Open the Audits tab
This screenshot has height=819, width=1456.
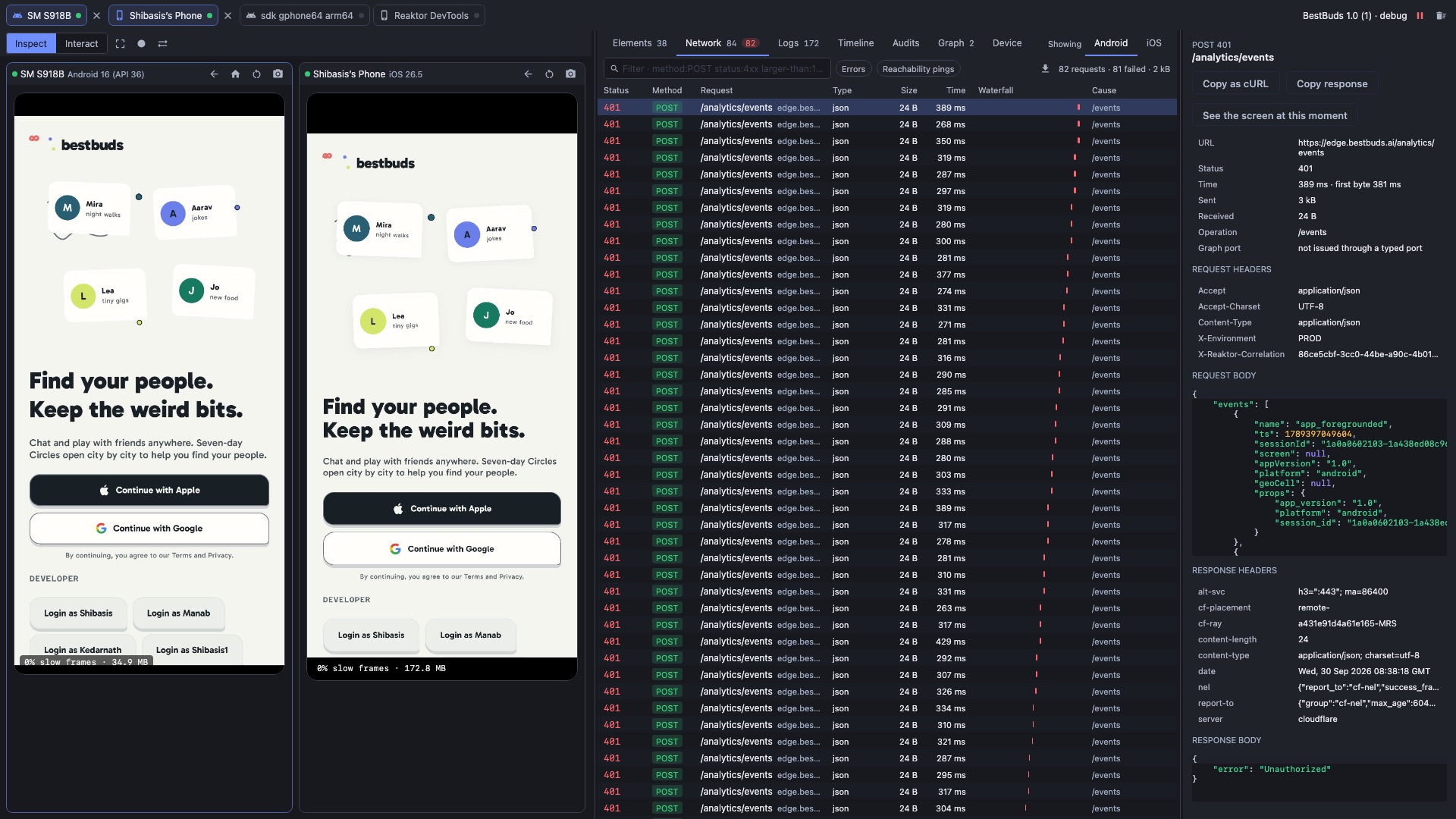click(x=905, y=43)
